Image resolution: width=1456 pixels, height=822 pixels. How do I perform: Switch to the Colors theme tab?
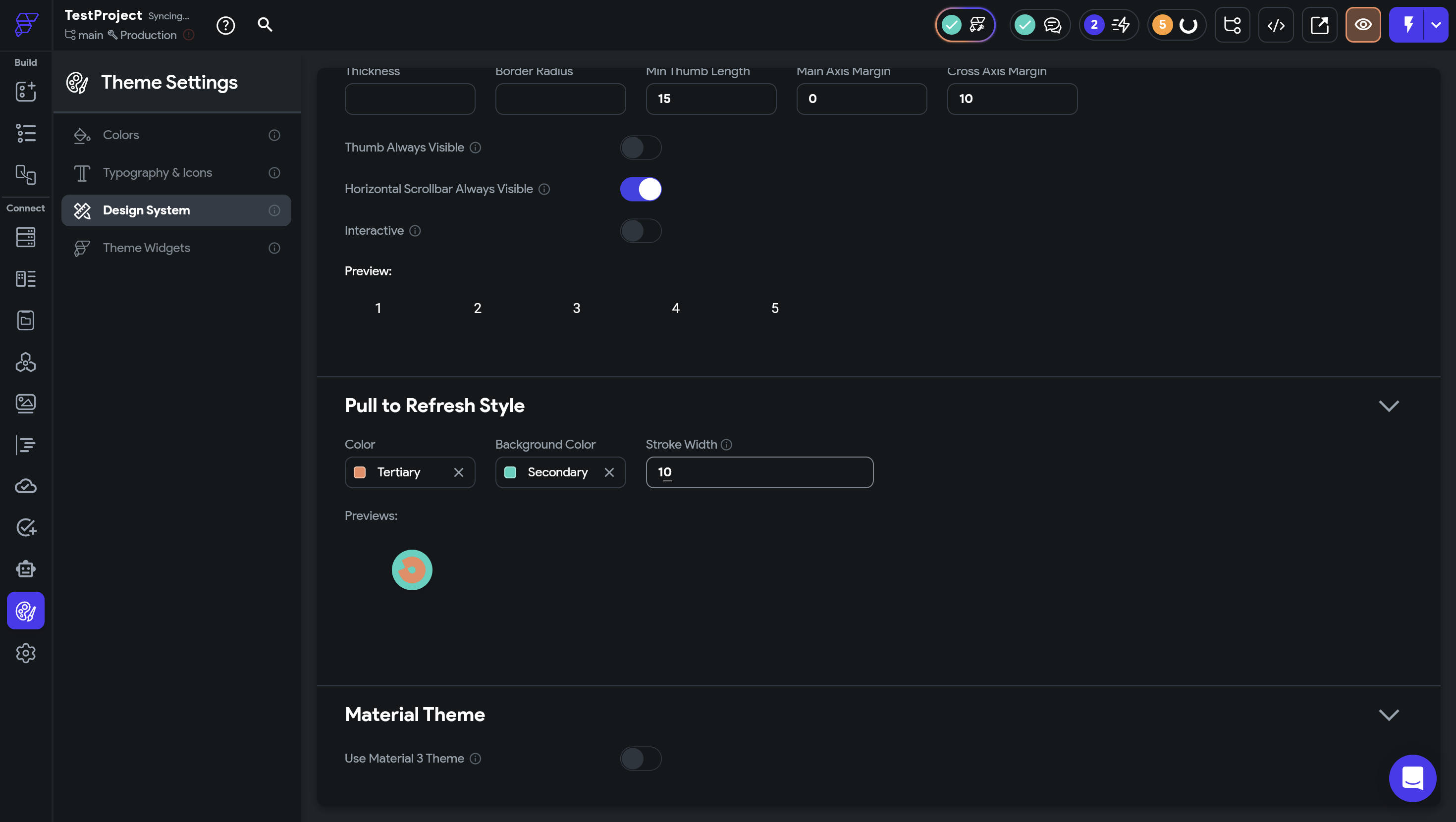click(x=121, y=135)
